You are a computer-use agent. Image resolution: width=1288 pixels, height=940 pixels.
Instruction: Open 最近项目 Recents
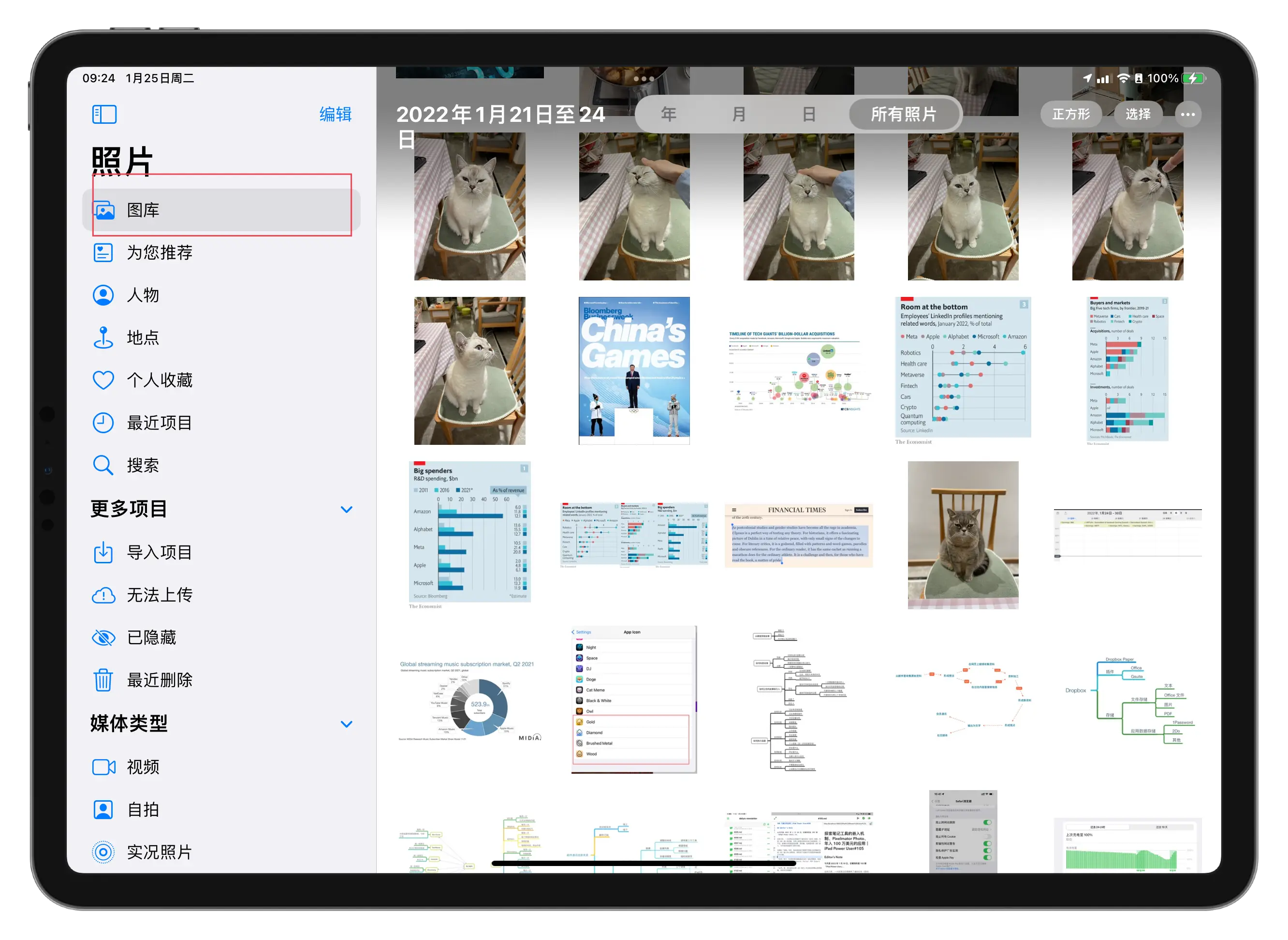click(221, 423)
